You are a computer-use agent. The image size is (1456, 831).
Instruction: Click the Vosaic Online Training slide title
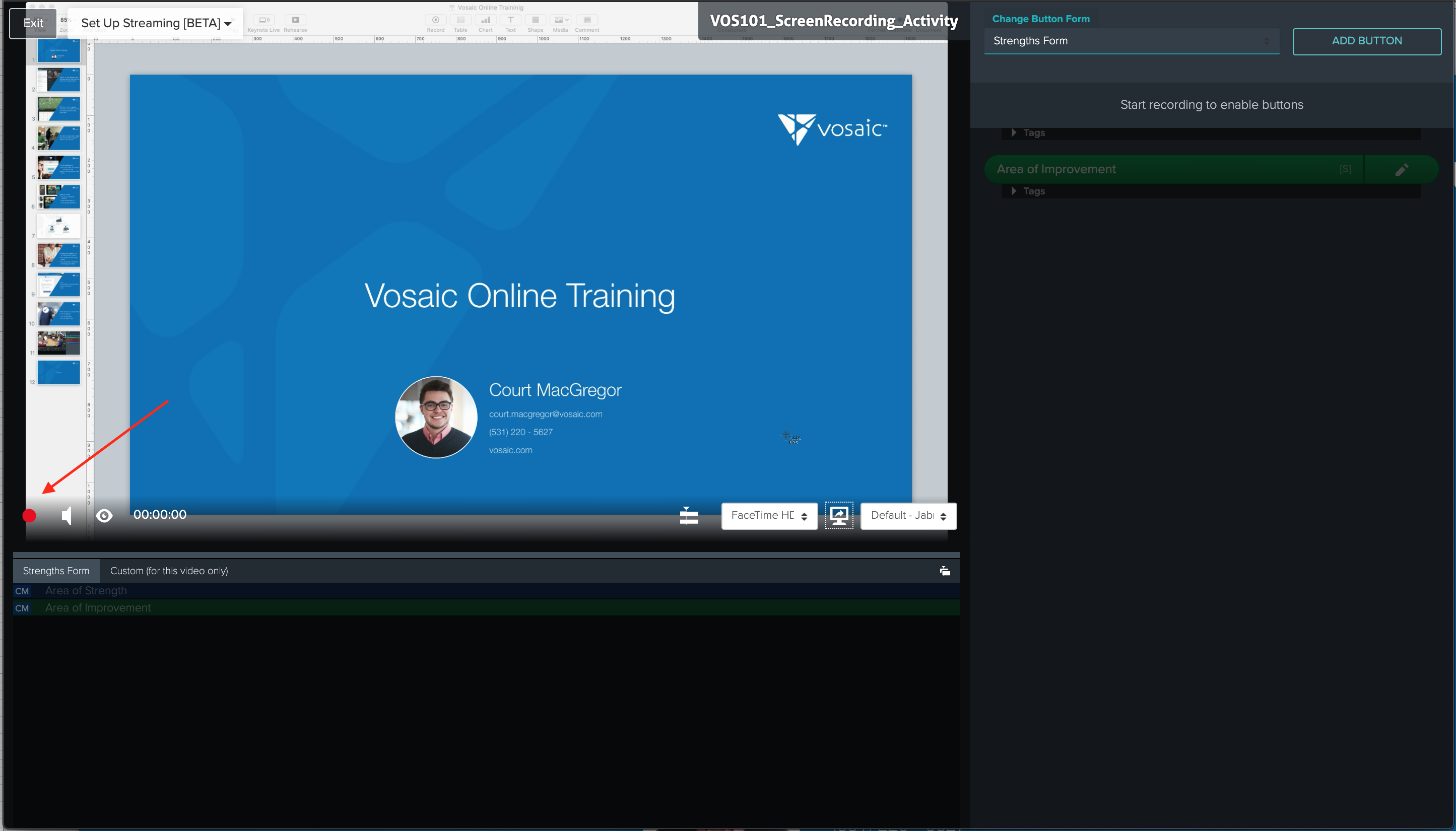click(x=519, y=296)
